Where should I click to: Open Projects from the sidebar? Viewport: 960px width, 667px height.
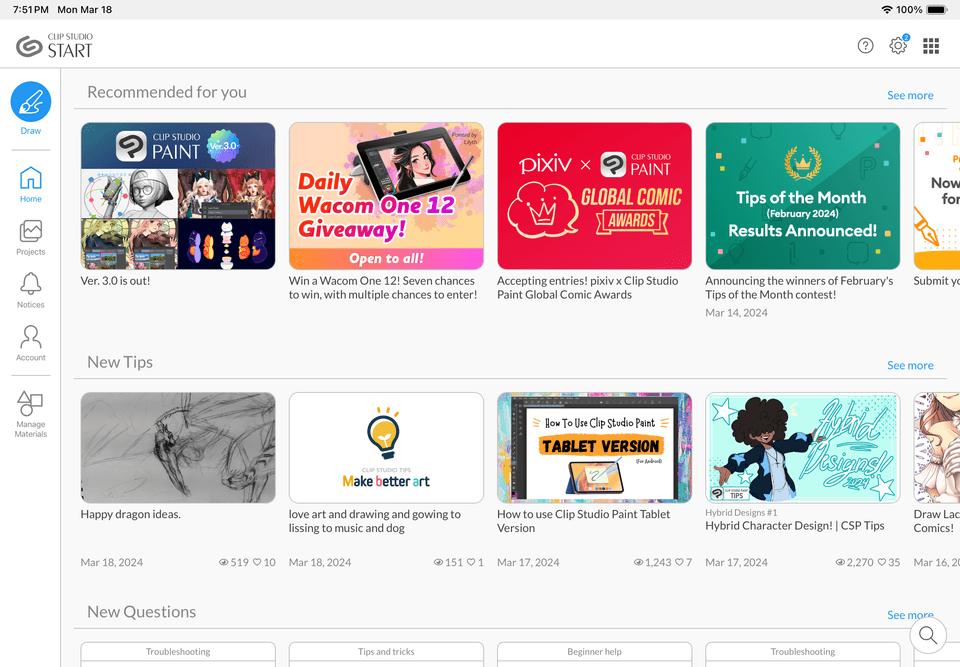31,238
